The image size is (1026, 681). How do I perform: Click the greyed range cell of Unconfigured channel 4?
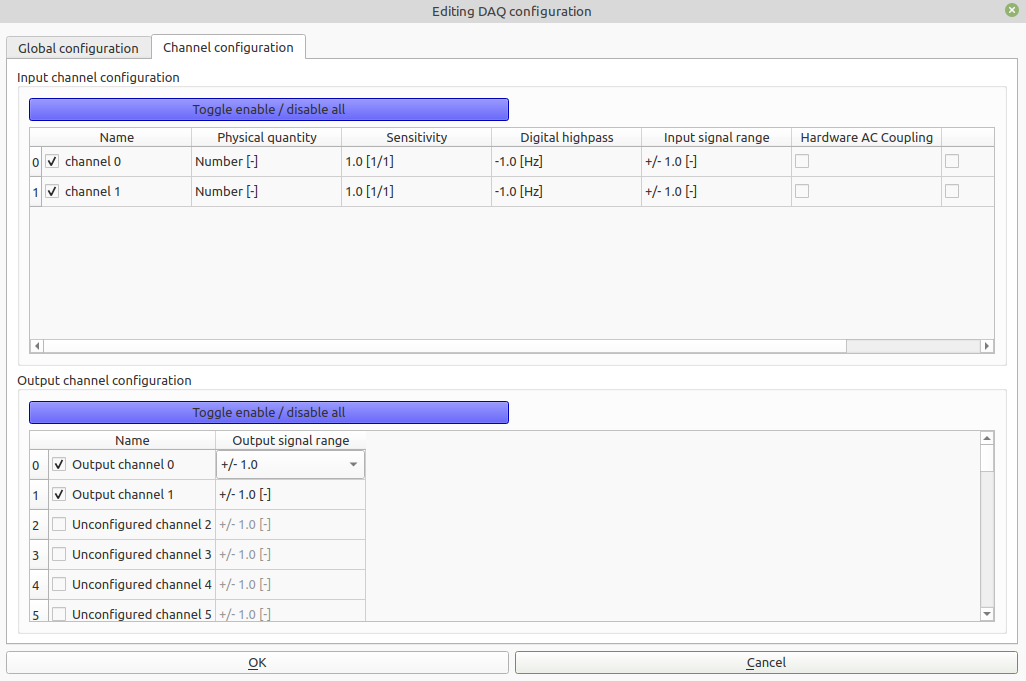point(291,585)
